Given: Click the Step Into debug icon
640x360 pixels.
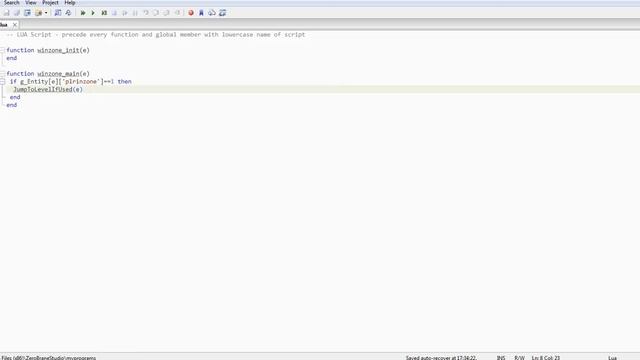Looking at the screenshot, I should tap(146, 13).
